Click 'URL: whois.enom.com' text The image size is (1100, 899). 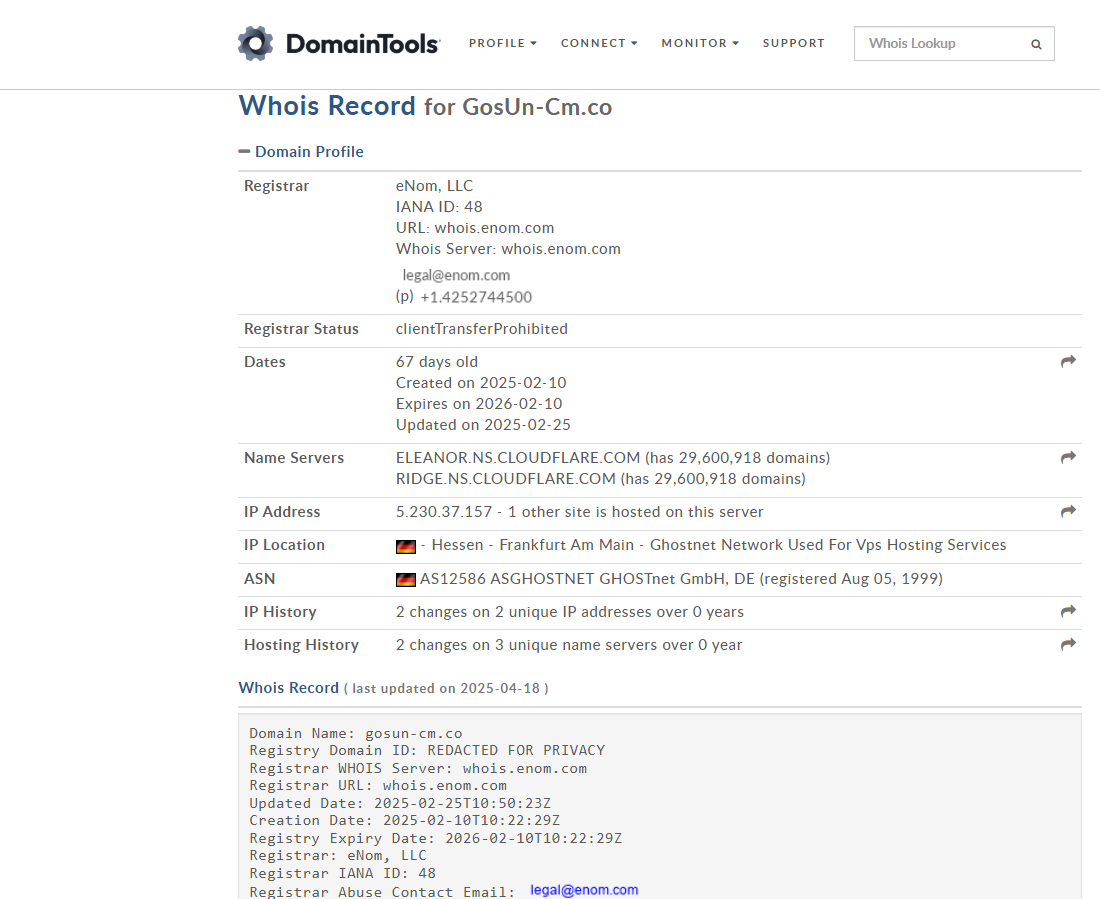click(x=475, y=227)
